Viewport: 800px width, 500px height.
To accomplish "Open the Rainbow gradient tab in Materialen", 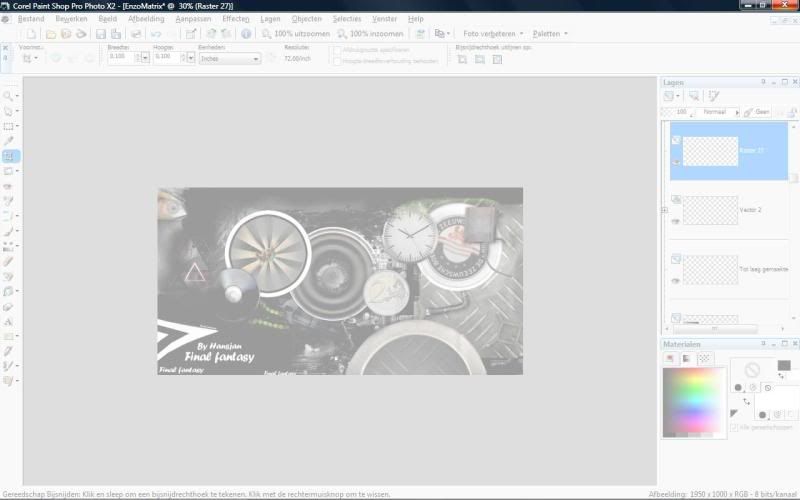I will click(687, 358).
